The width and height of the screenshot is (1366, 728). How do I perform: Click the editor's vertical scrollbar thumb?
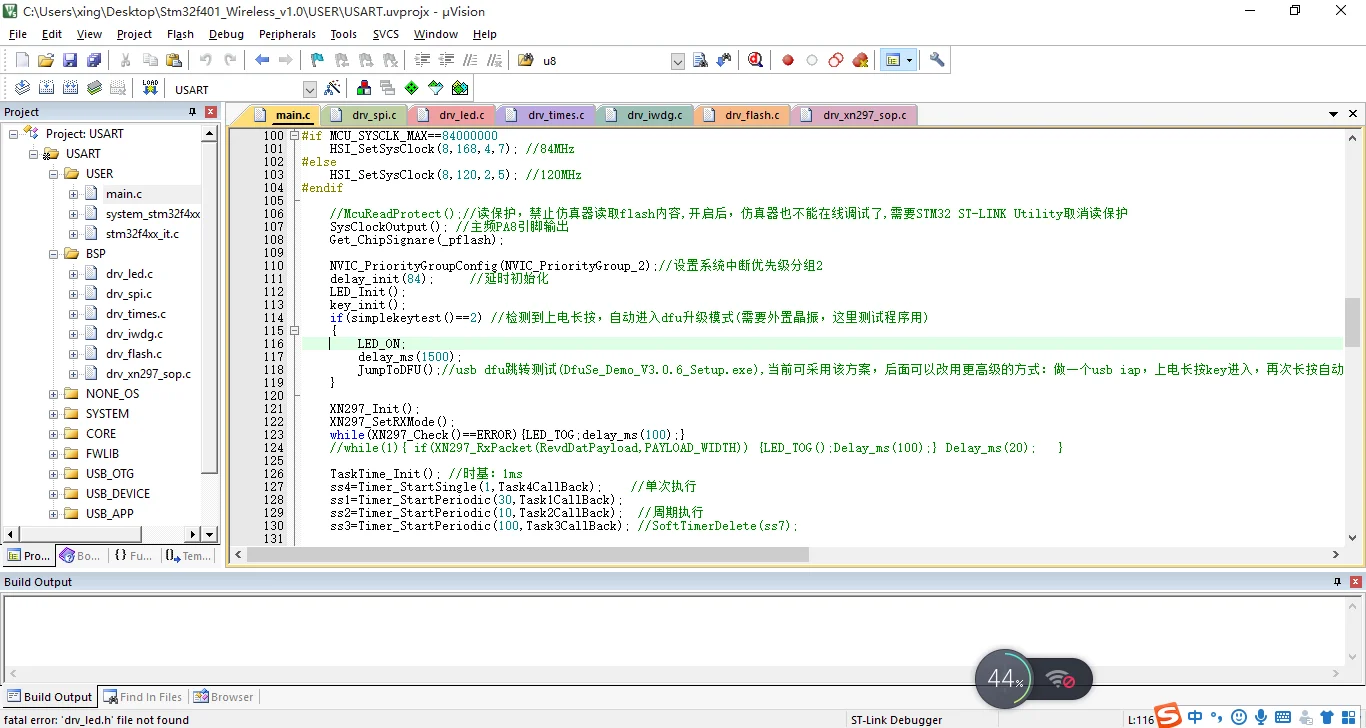coord(1352,323)
